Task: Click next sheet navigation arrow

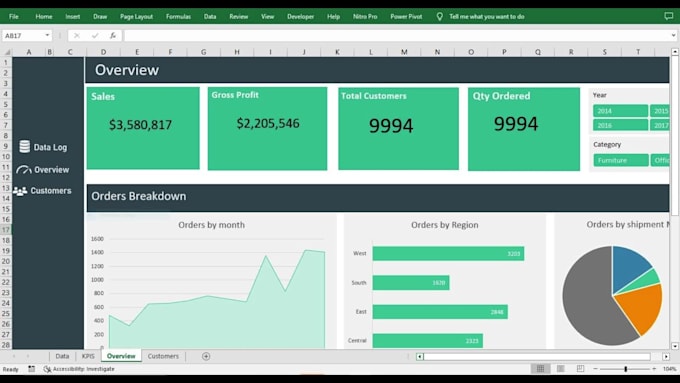Action: [x=28, y=356]
